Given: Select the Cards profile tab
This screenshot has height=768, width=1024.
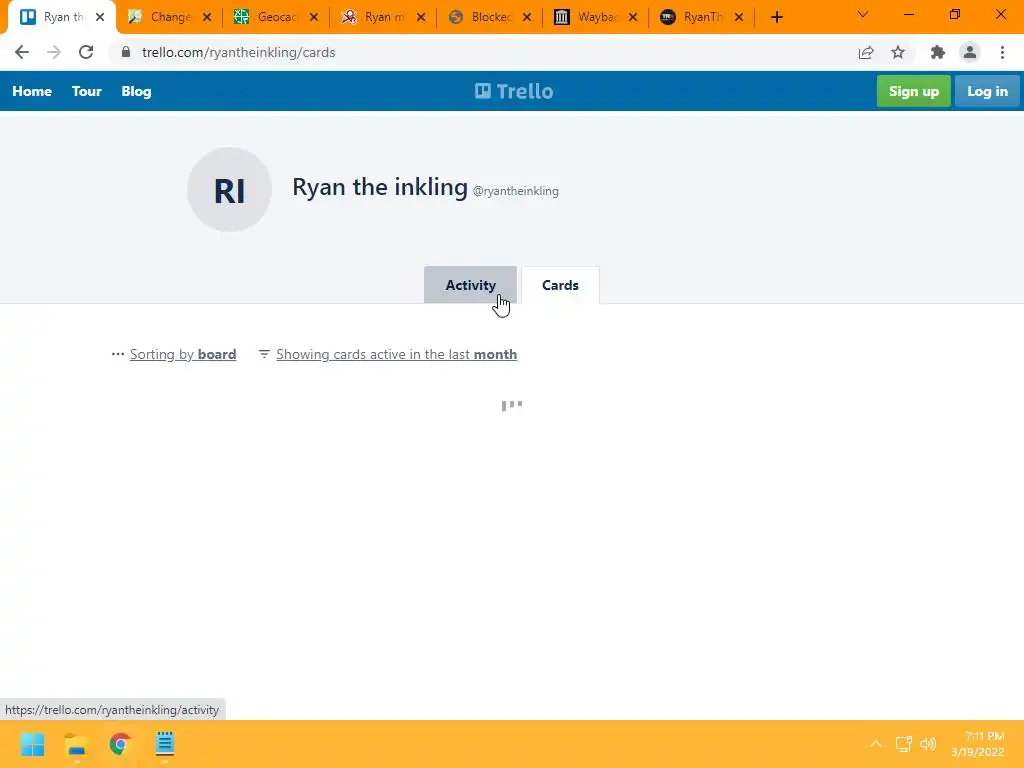Looking at the screenshot, I should pyautogui.click(x=560, y=285).
